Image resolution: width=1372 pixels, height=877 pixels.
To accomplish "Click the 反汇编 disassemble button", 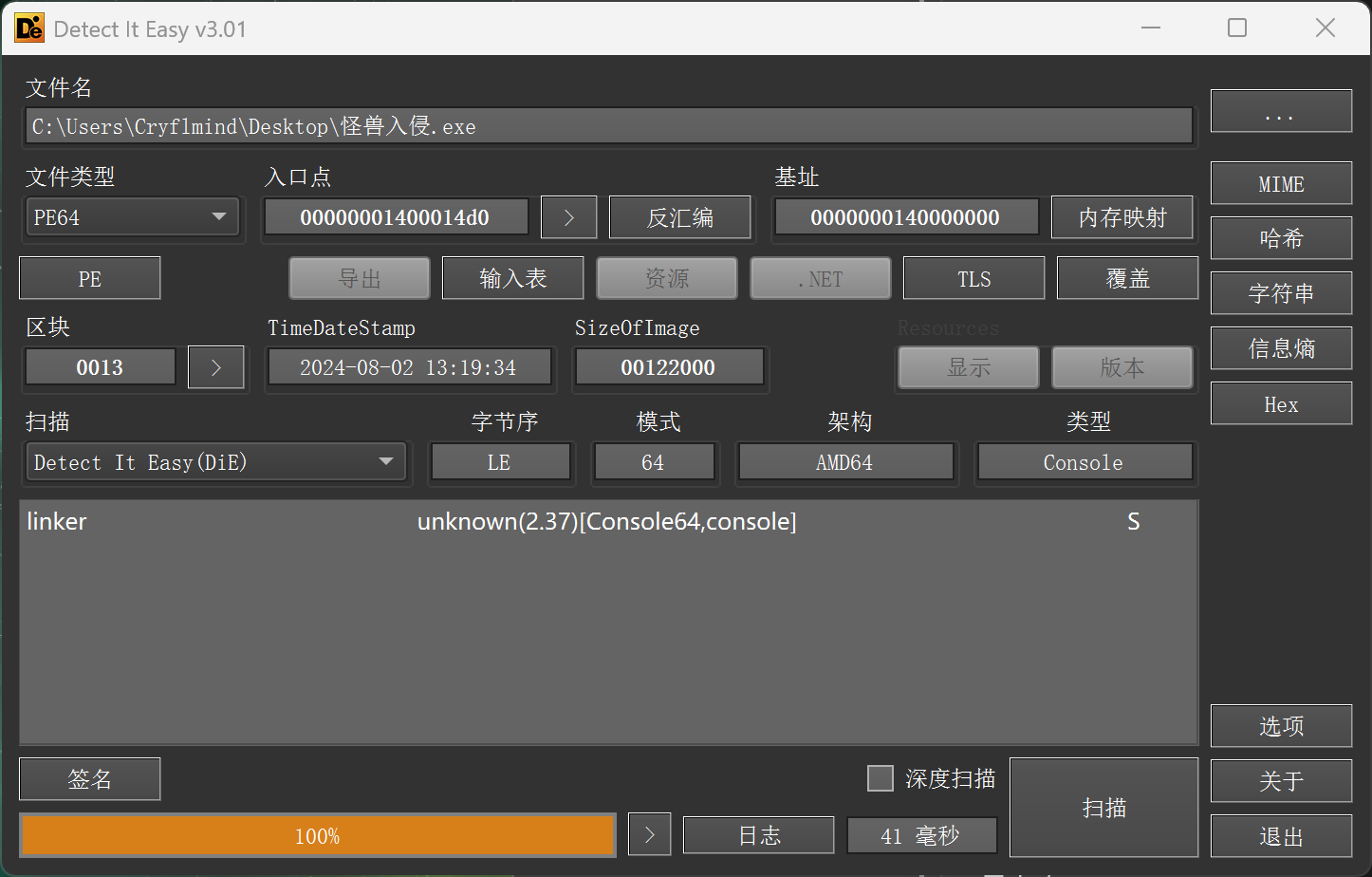I will 679,217.
